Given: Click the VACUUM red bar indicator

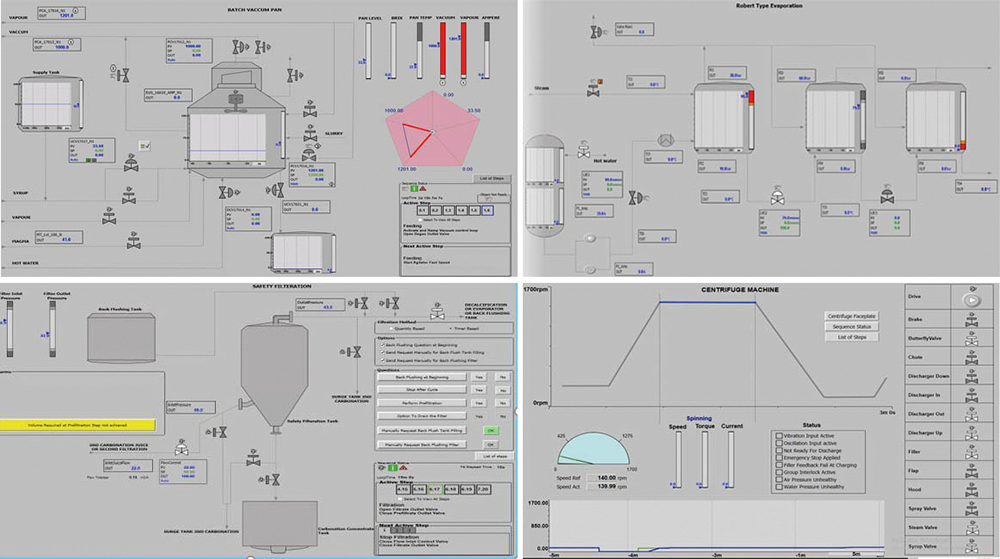Looking at the screenshot, I should (443, 51).
